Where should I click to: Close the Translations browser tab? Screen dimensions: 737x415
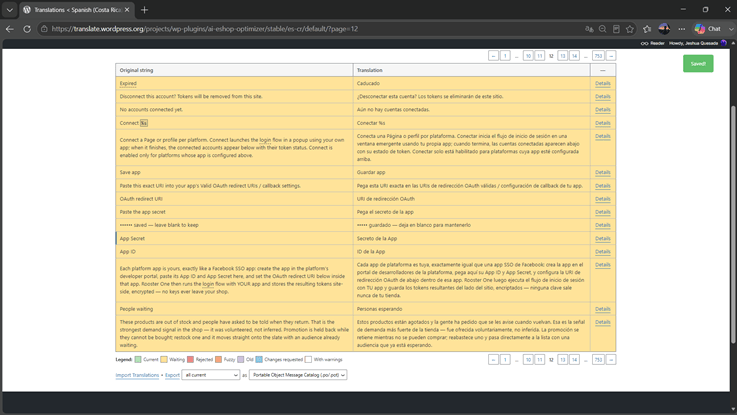pyautogui.click(x=127, y=10)
